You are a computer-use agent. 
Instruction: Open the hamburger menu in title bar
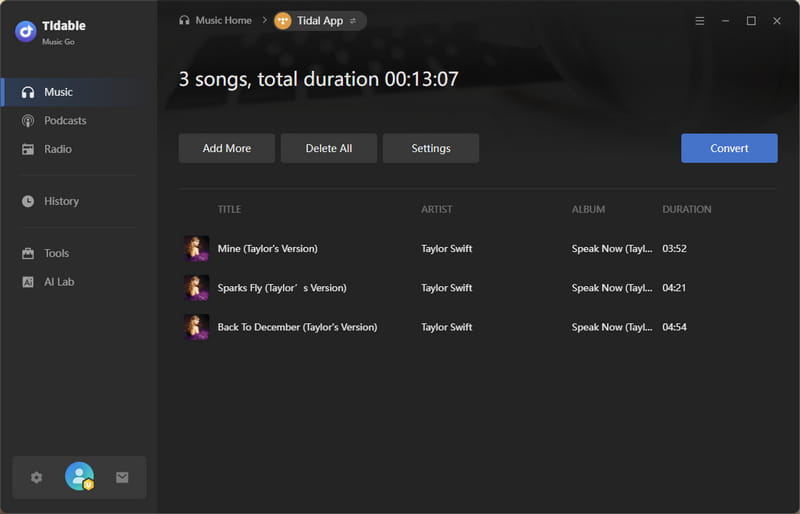(x=700, y=21)
